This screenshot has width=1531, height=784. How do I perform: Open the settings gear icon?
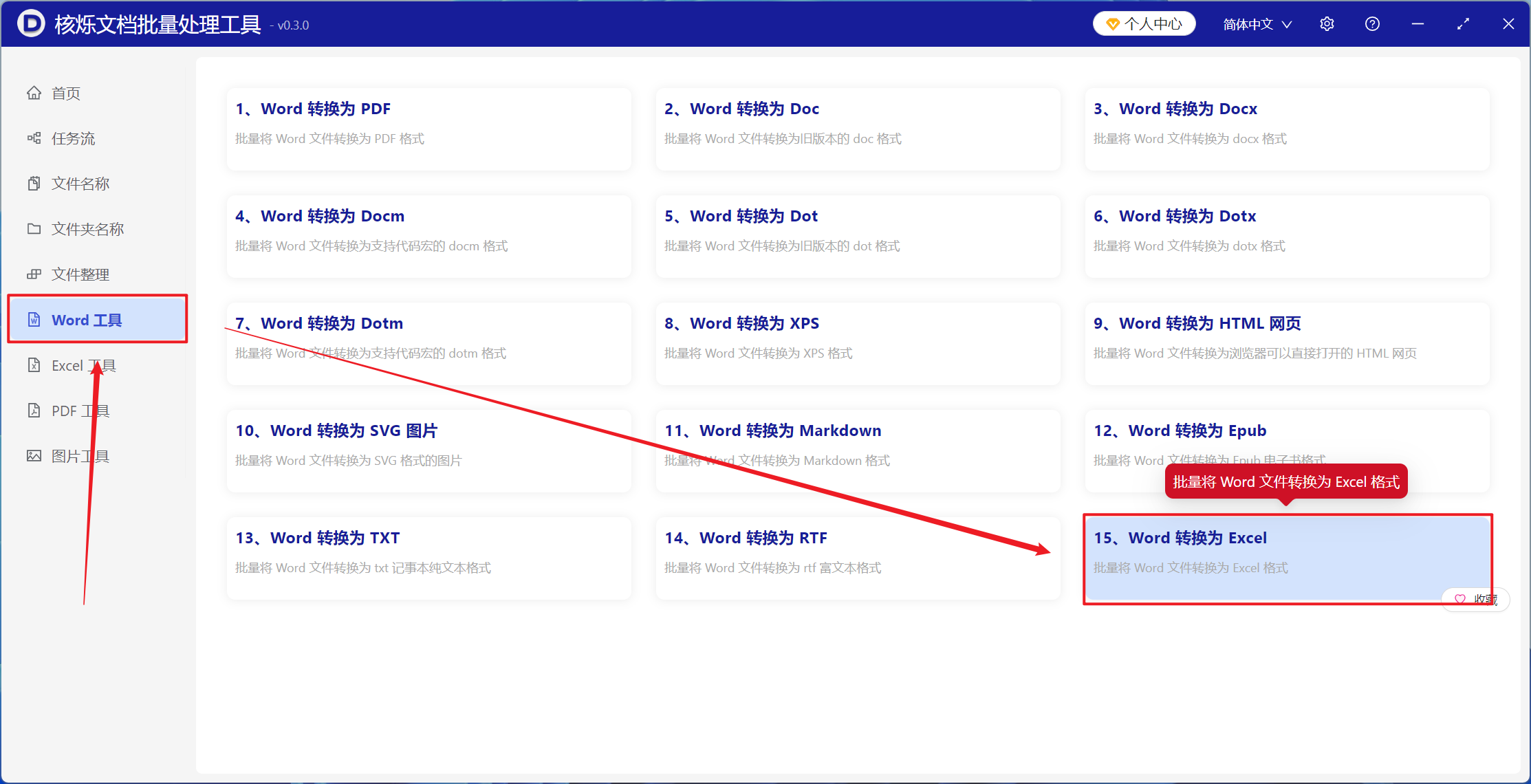click(x=1327, y=24)
